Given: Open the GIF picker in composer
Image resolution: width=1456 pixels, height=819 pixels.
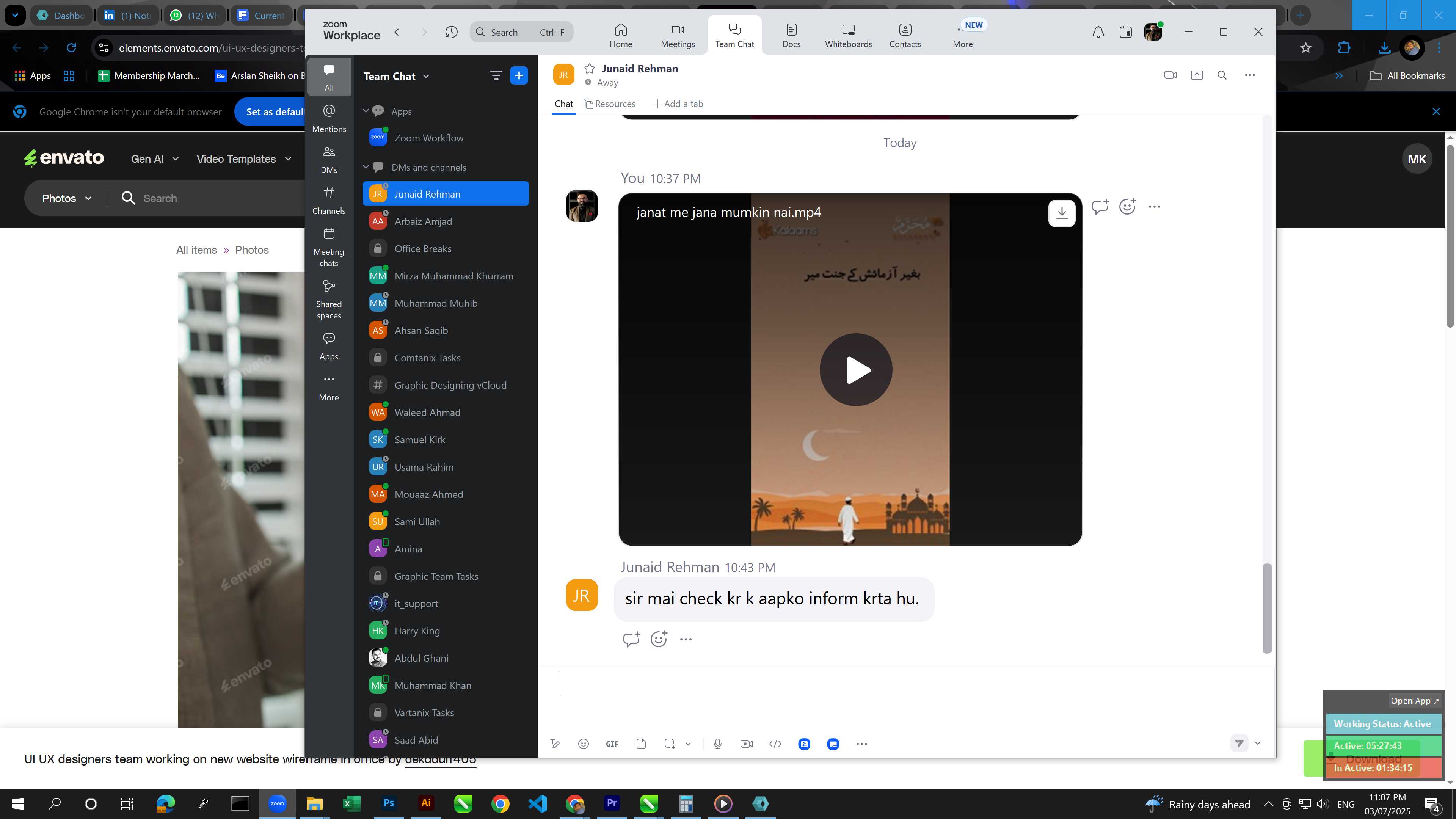Looking at the screenshot, I should pos(612,744).
